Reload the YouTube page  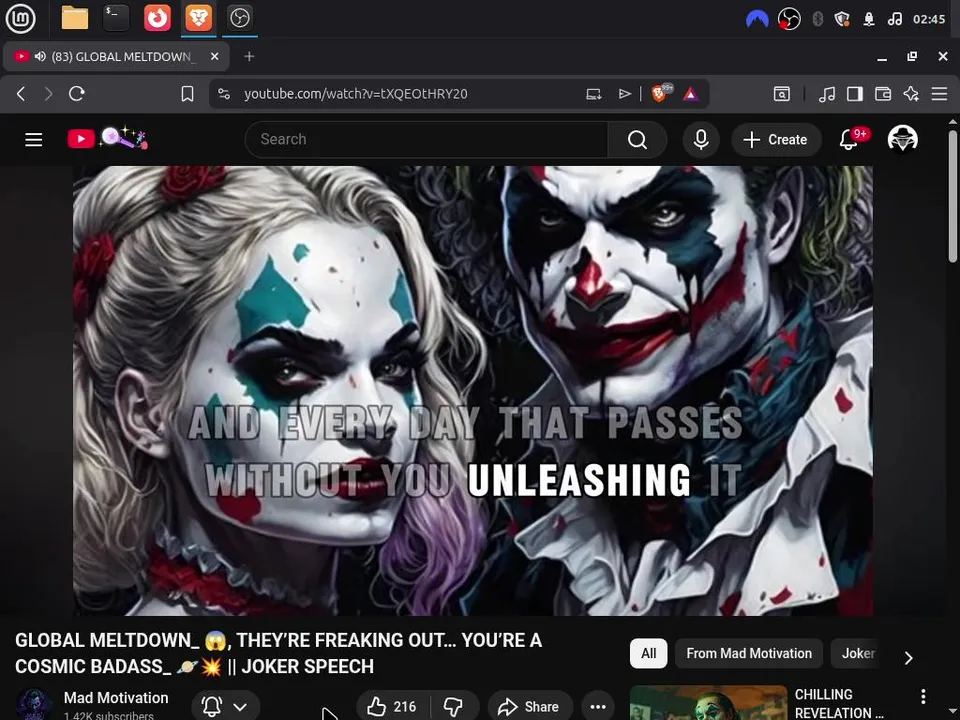[x=77, y=94]
